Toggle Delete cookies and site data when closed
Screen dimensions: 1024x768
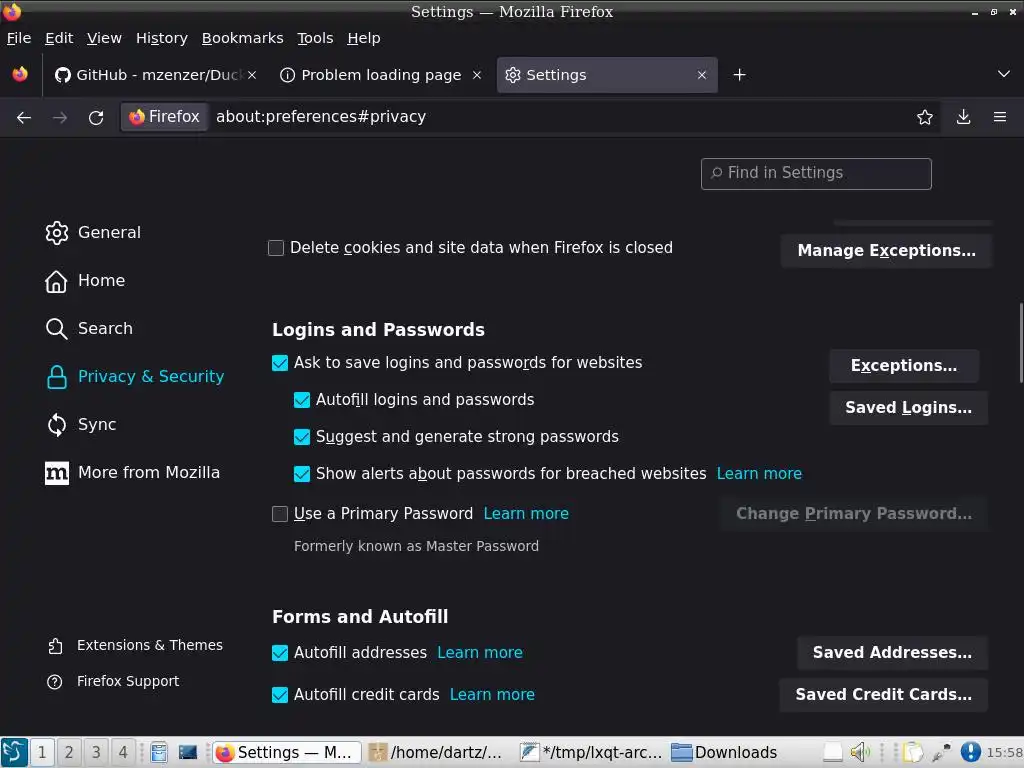276,248
